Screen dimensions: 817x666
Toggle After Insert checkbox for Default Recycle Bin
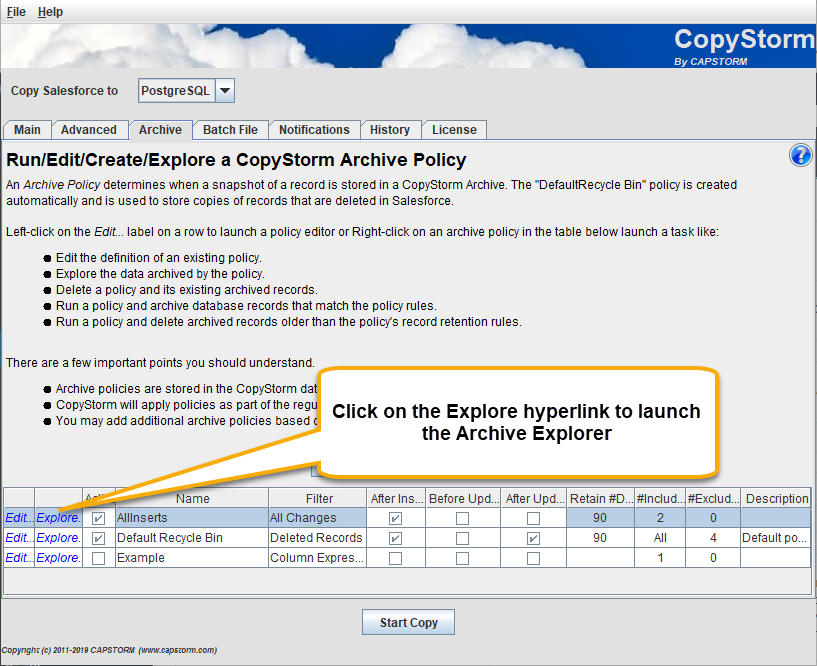click(x=395, y=538)
